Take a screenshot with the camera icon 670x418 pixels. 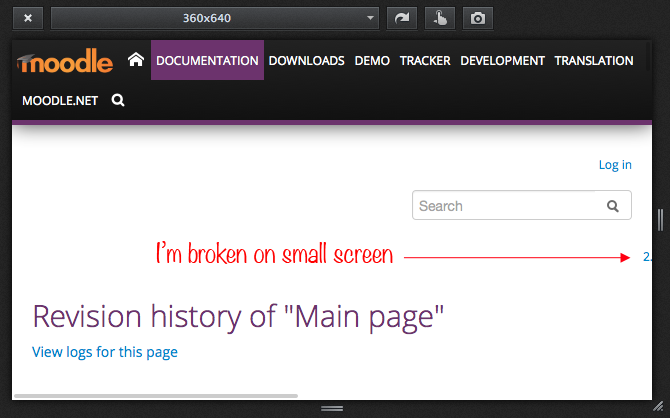point(478,18)
